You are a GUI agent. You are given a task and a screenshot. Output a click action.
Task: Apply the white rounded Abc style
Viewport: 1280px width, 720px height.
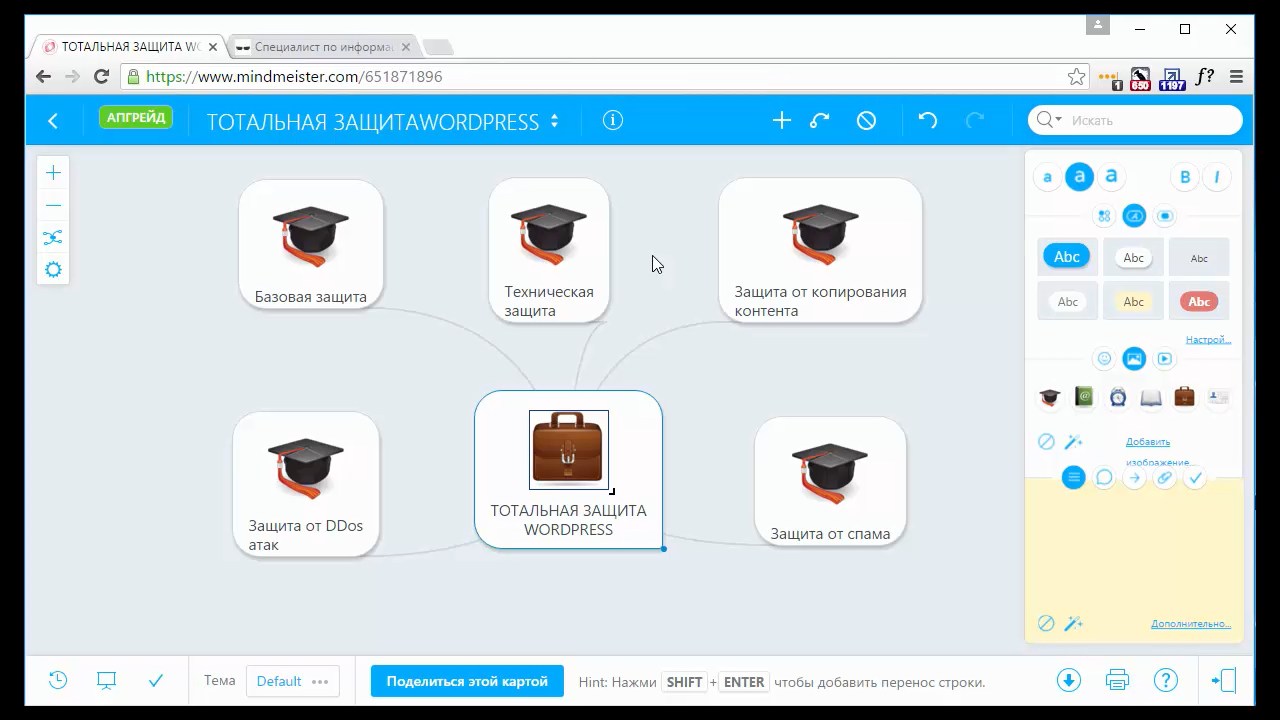pos(1133,257)
